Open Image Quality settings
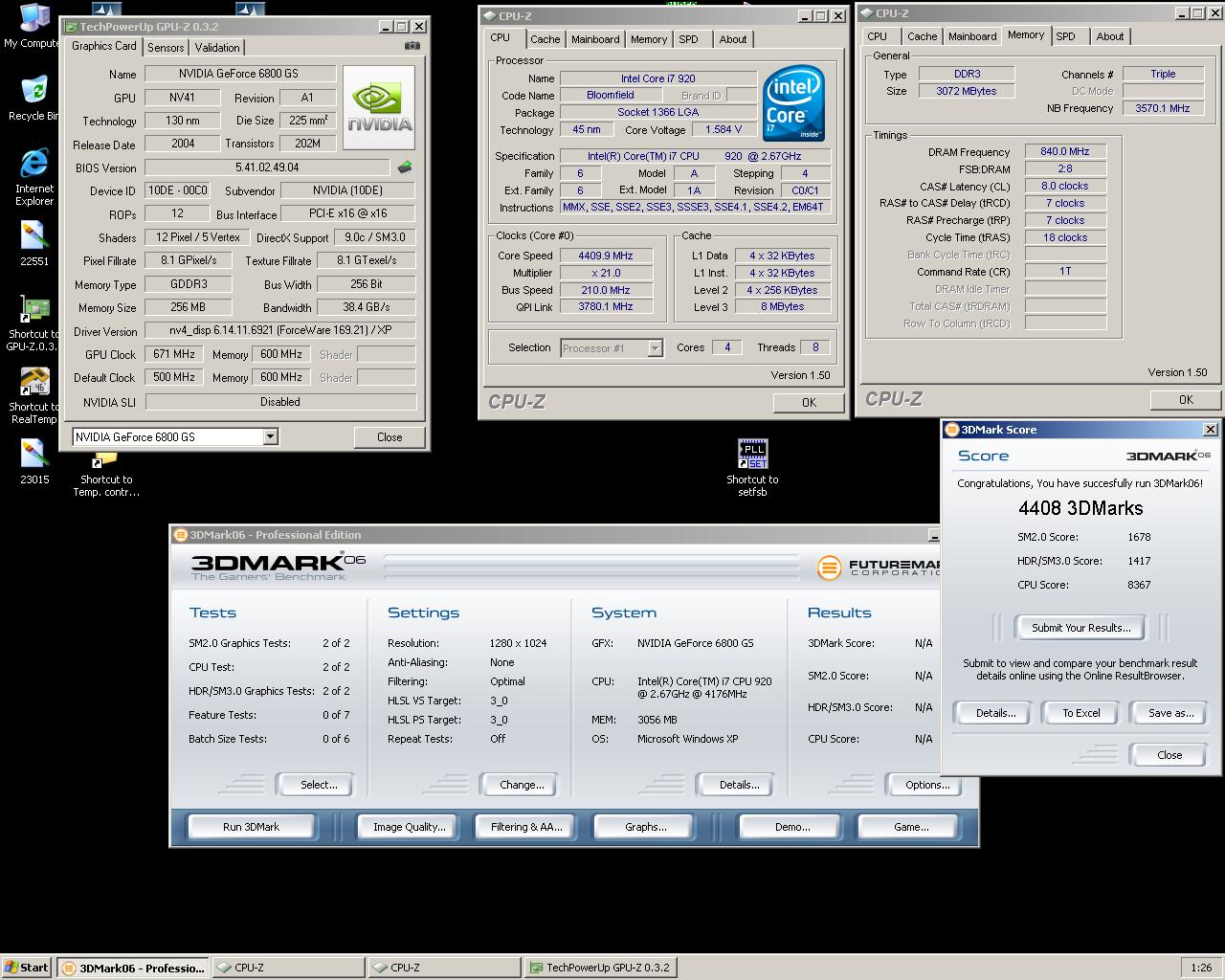The width and height of the screenshot is (1225, 980). 409,827
